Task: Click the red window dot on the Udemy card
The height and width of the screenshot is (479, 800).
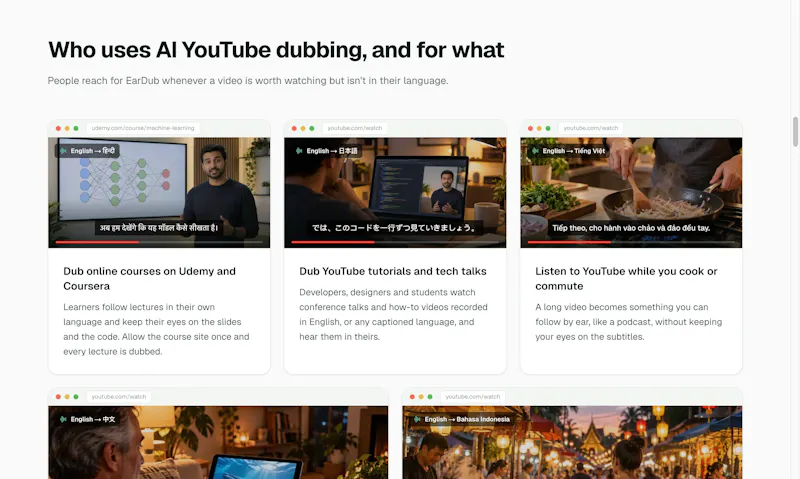Action: pyautogui.click(x=58, y=129)
